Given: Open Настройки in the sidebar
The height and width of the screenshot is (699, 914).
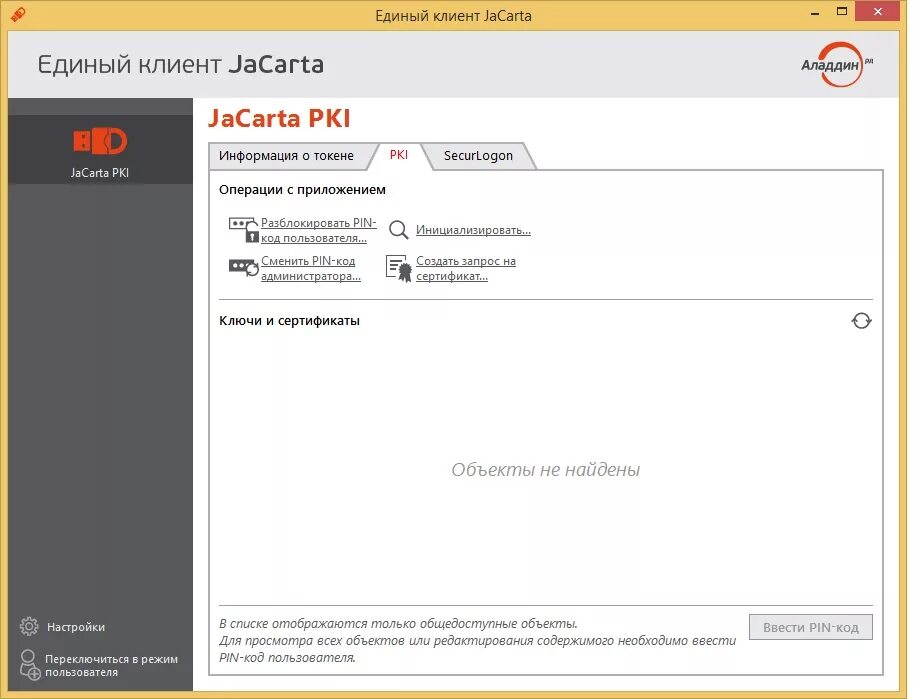Looking at the screenshot, I should (76, 627).
